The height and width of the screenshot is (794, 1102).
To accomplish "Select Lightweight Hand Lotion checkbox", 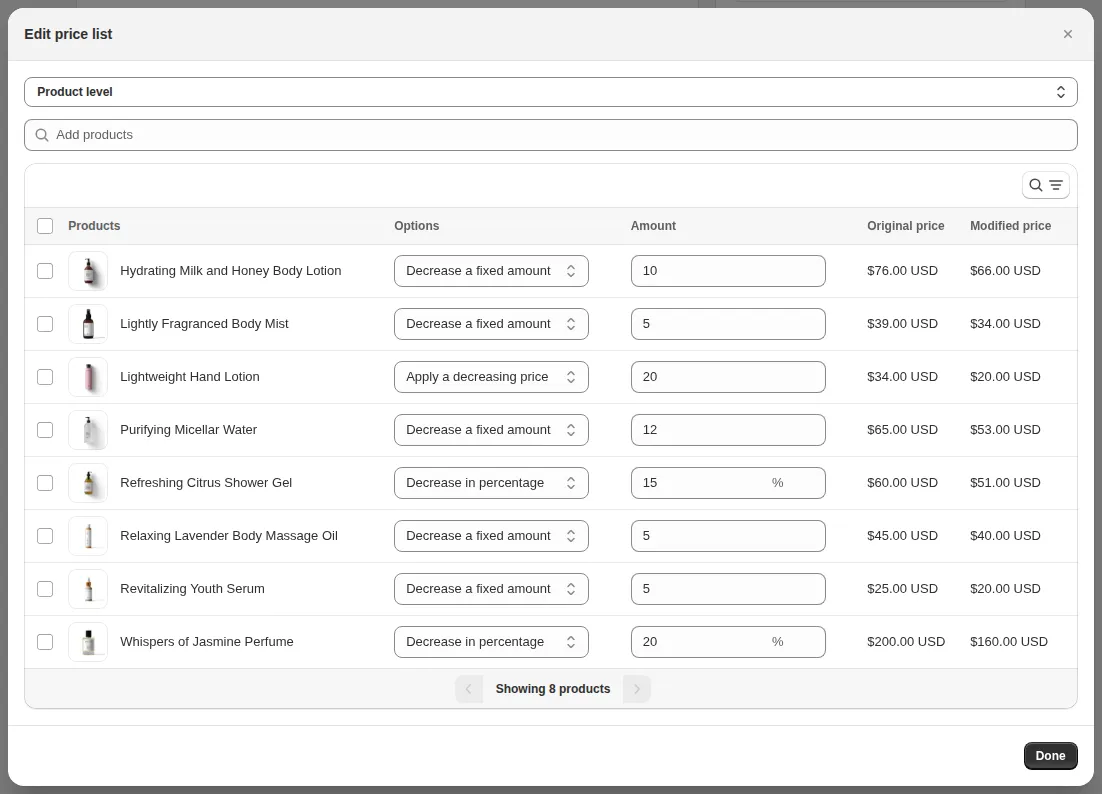I will tap(45, 377).
